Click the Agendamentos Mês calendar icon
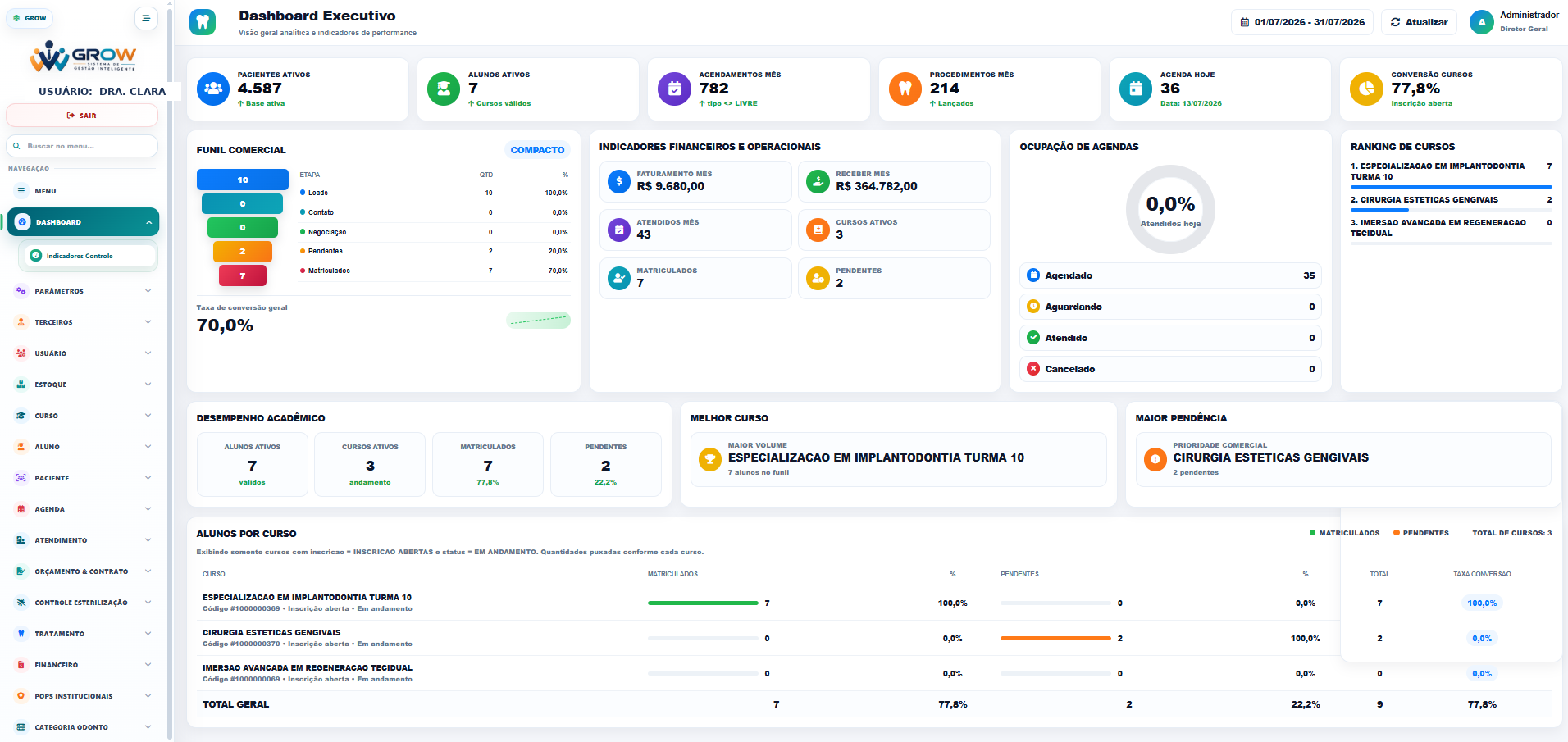 (674, 89)
